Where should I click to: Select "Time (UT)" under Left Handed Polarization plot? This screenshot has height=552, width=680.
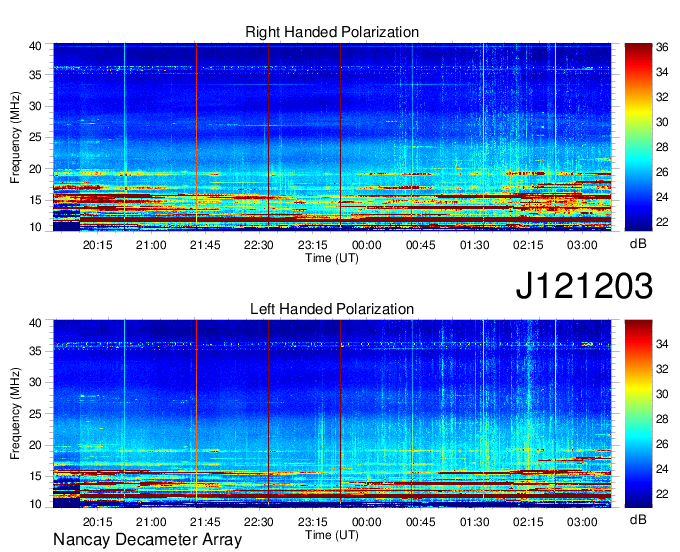[x=332, y=535]
